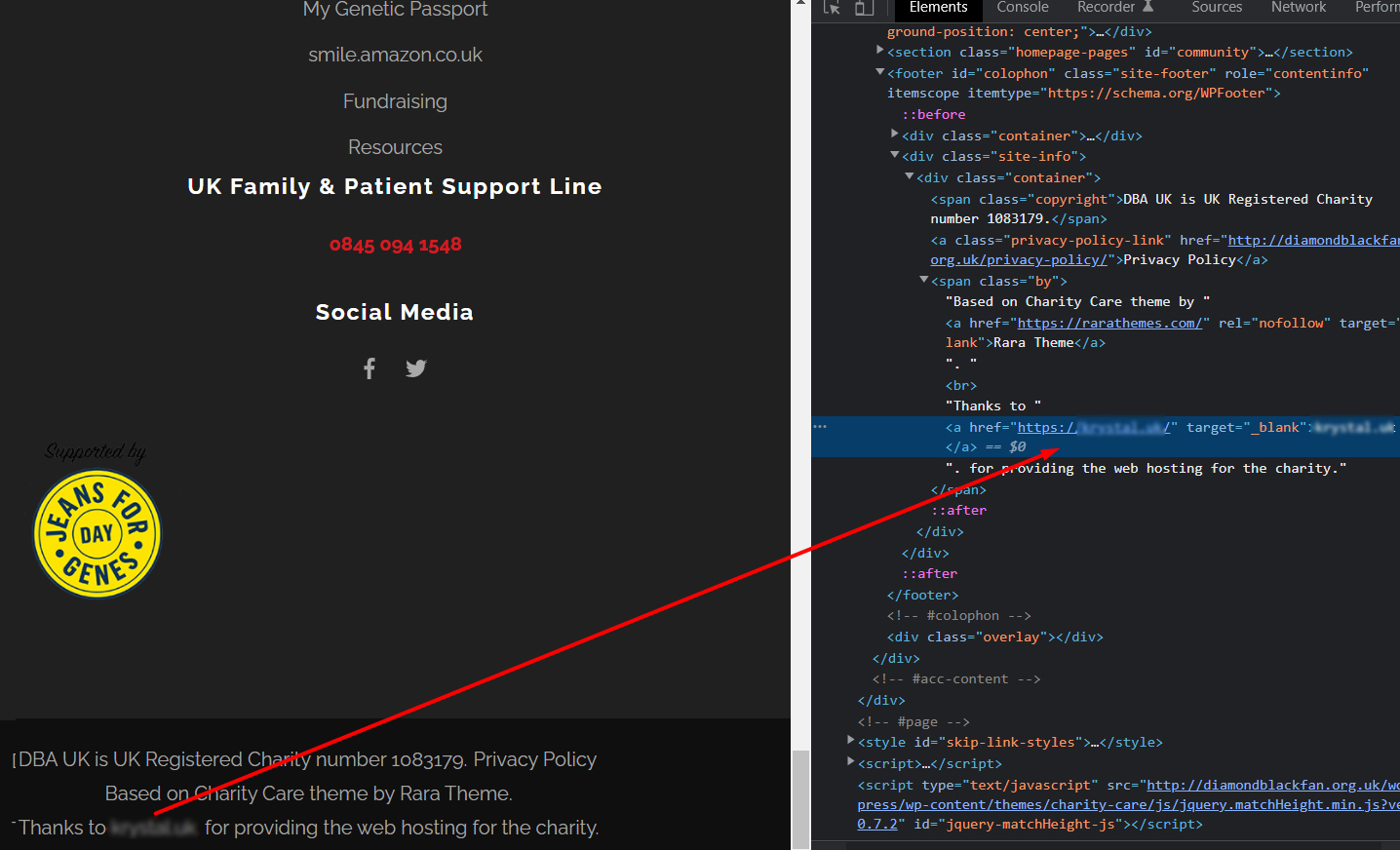Click the Rara Theme footer link
The image size is (1400, 850).
point(454,793)
